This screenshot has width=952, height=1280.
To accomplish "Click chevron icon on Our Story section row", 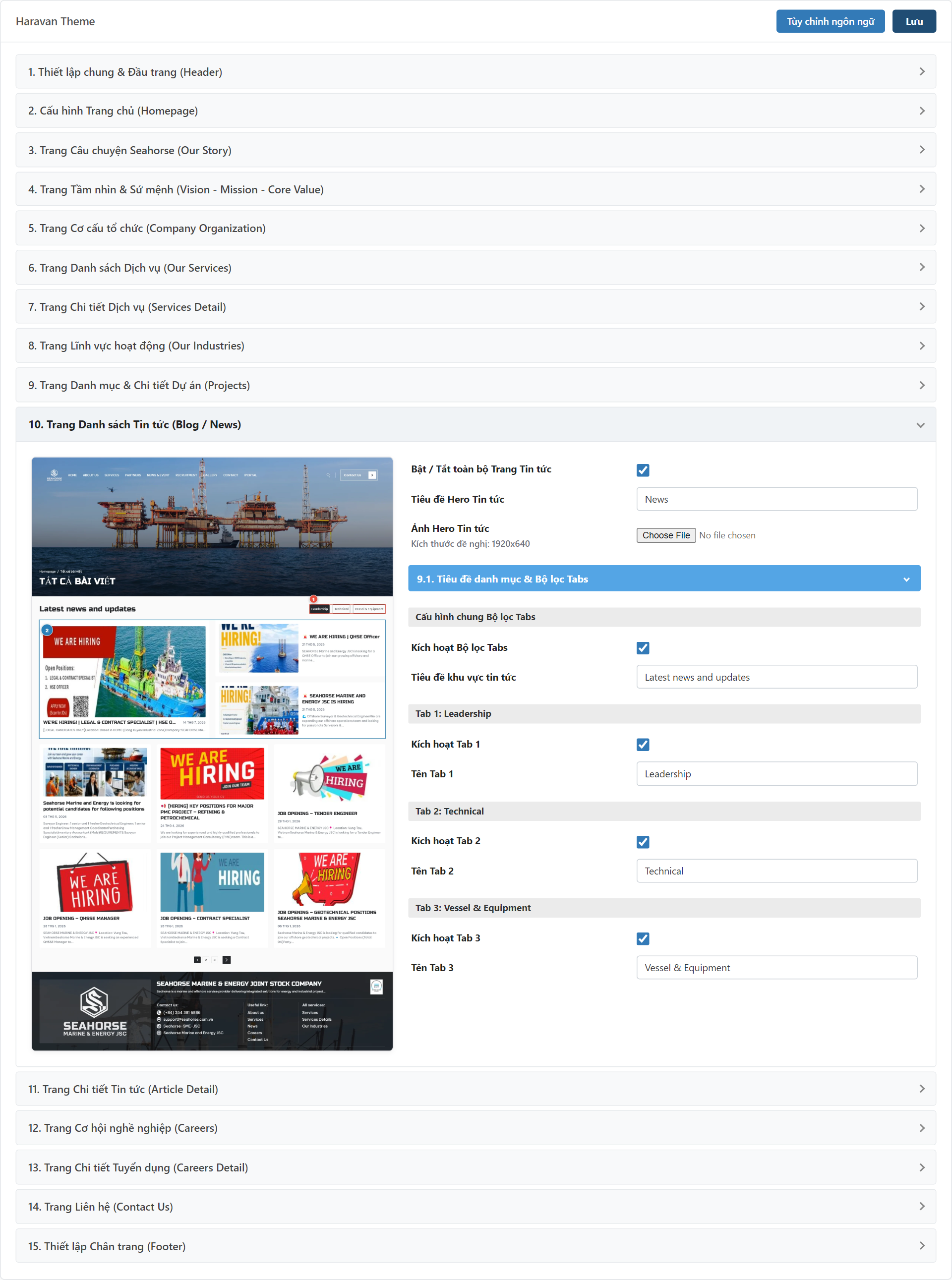I will 921,150.
